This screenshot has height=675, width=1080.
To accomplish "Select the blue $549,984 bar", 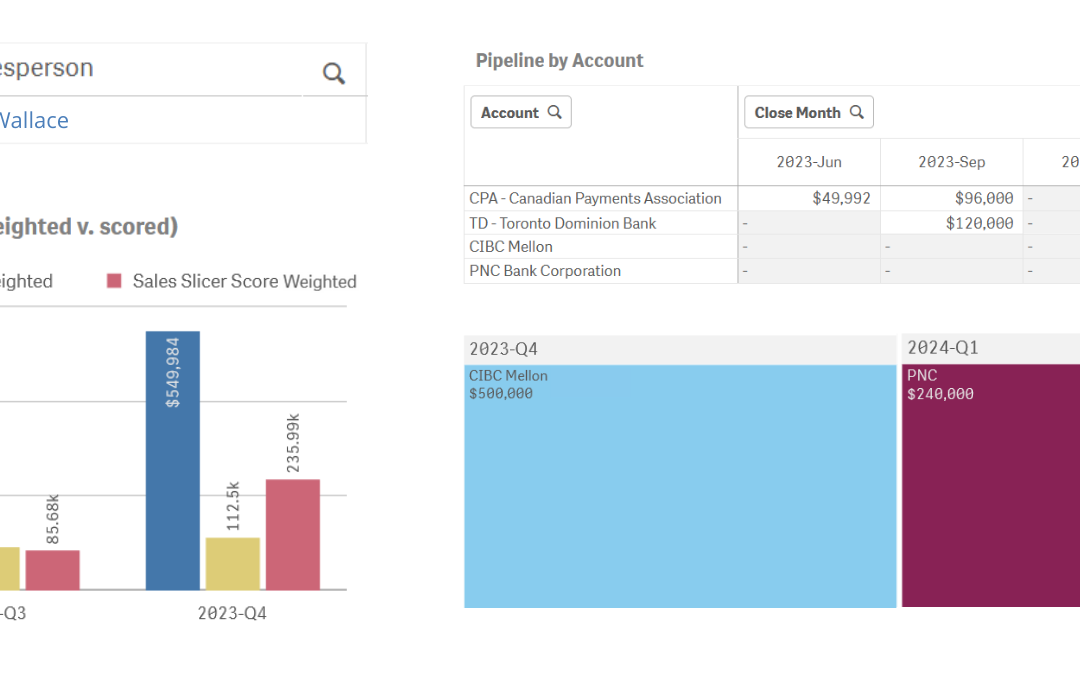I will pos(173,460).
